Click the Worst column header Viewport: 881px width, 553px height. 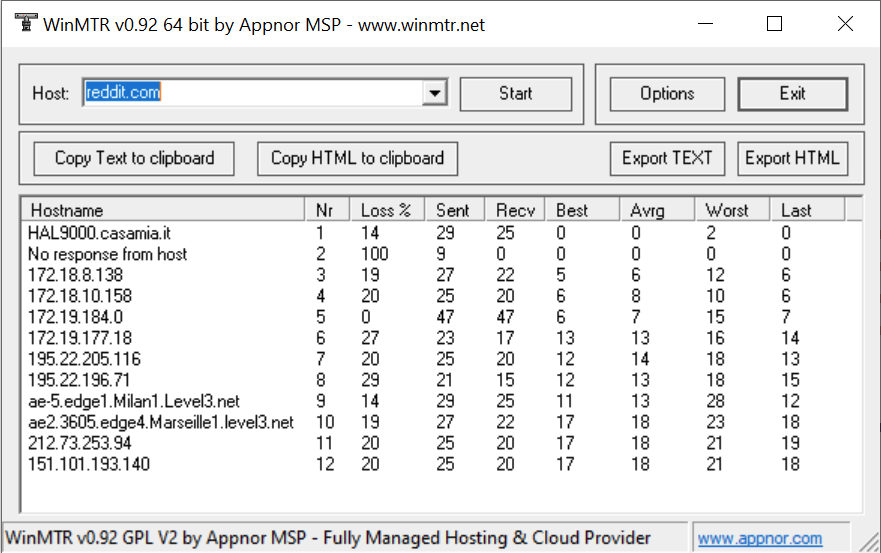[732, 210]
